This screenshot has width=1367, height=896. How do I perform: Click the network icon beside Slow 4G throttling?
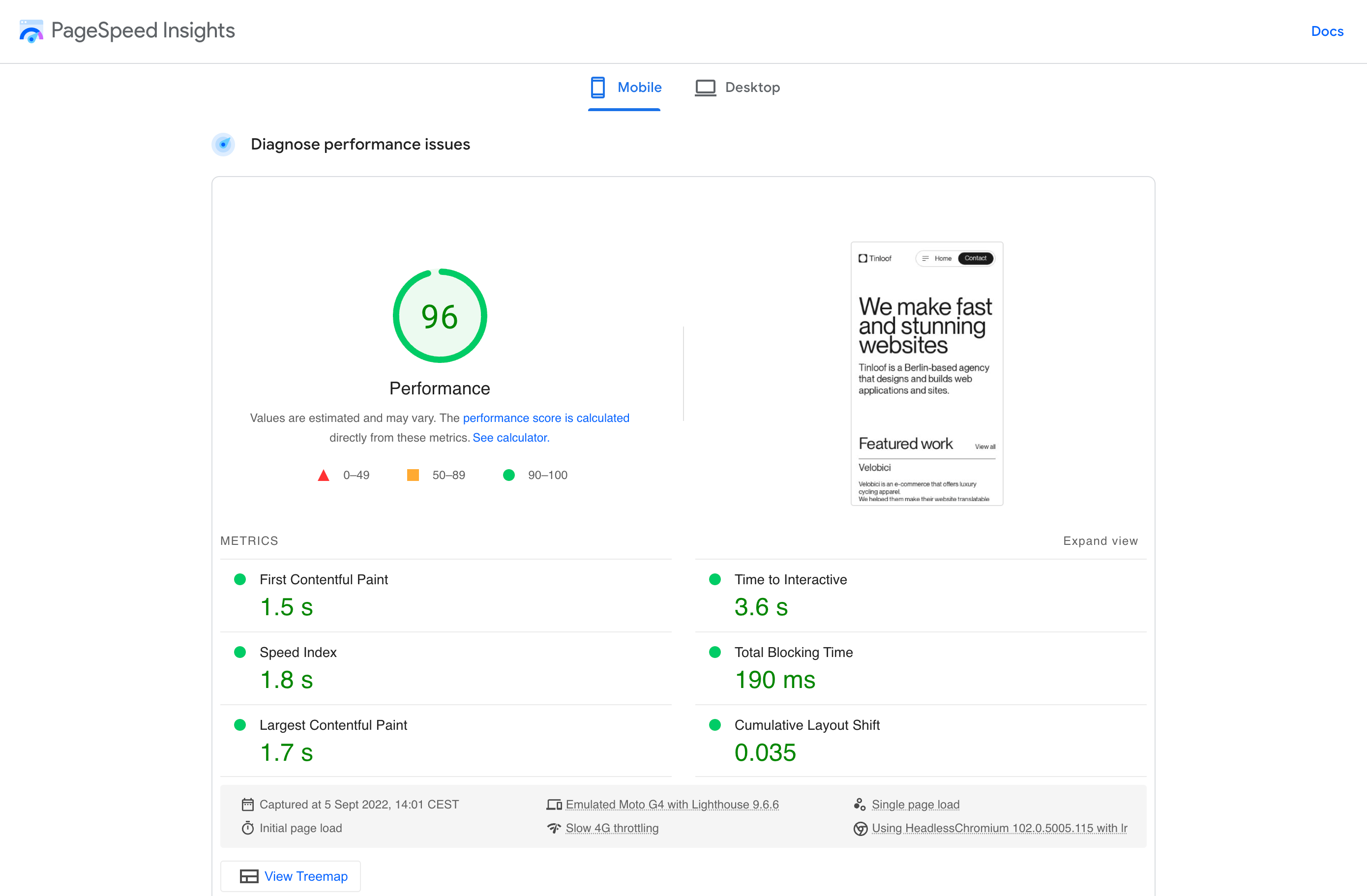pos(554,828)
